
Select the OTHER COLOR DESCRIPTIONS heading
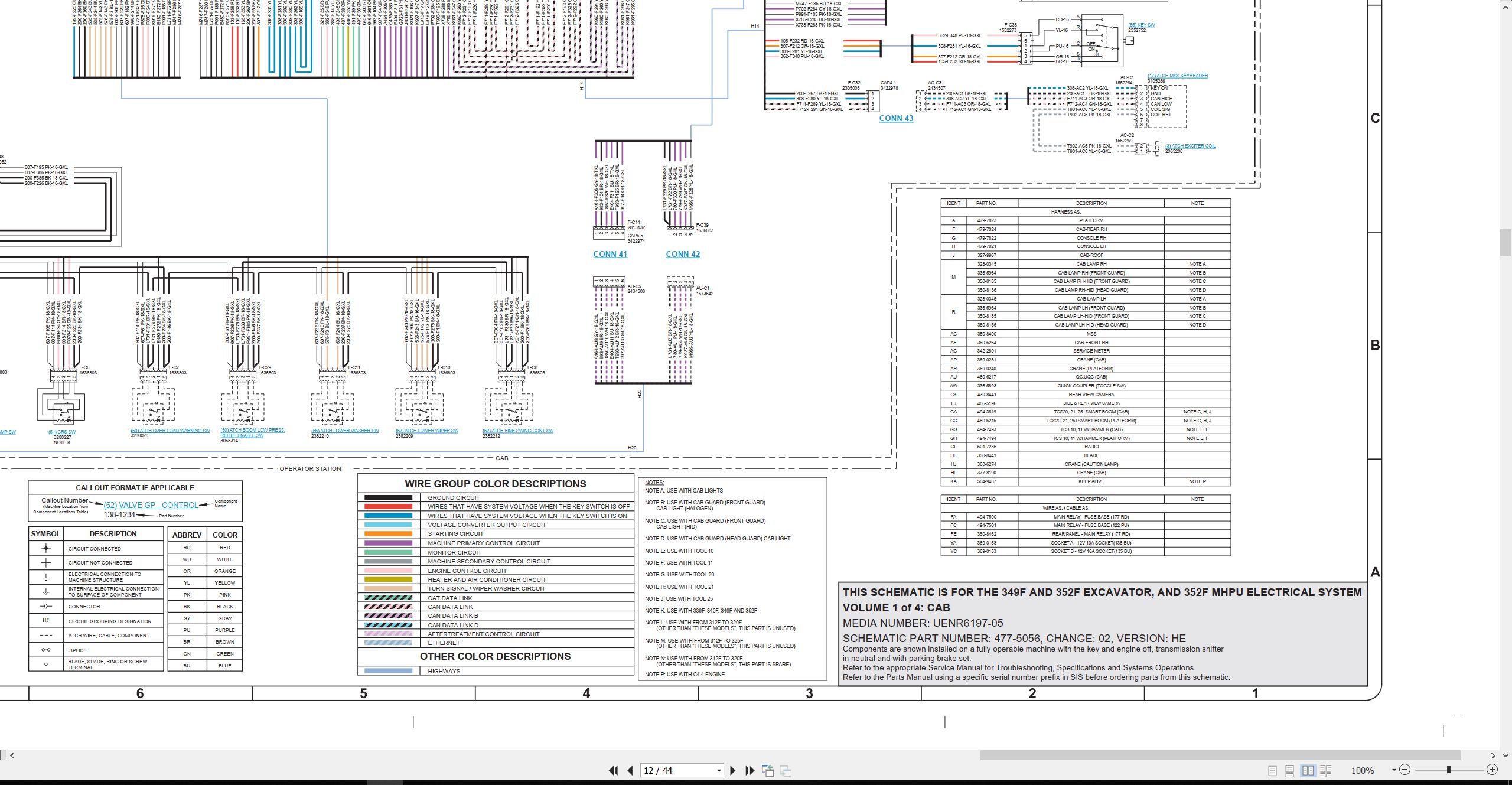click(x=495, y=656)
